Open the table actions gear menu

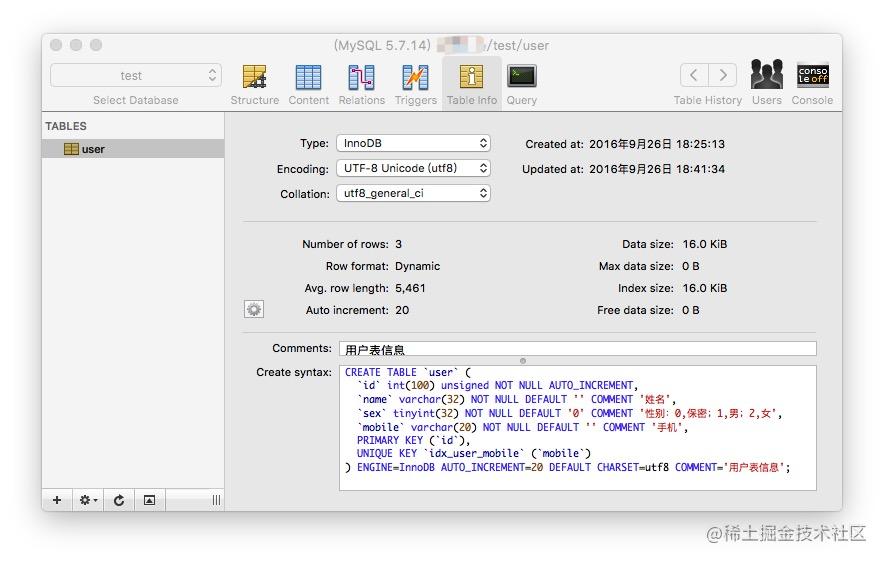tap(88, 500)
